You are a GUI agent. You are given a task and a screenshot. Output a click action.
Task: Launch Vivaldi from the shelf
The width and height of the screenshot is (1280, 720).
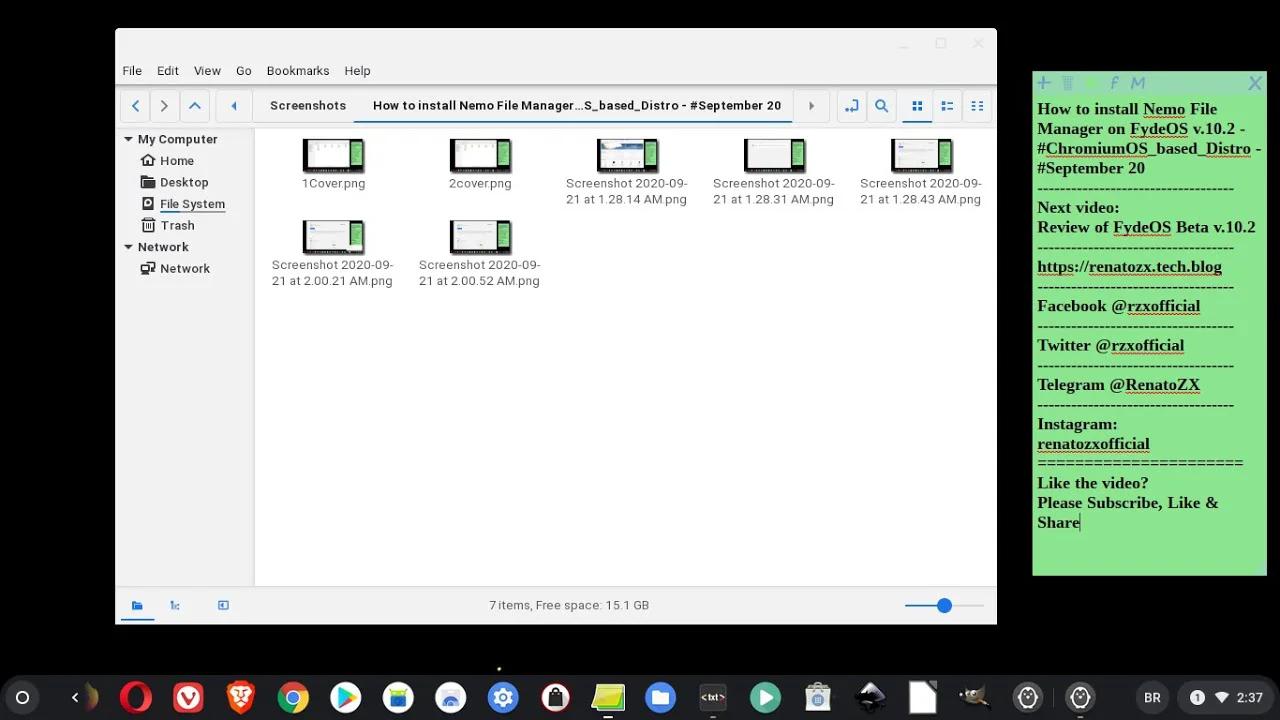click(x=188, y=697)
